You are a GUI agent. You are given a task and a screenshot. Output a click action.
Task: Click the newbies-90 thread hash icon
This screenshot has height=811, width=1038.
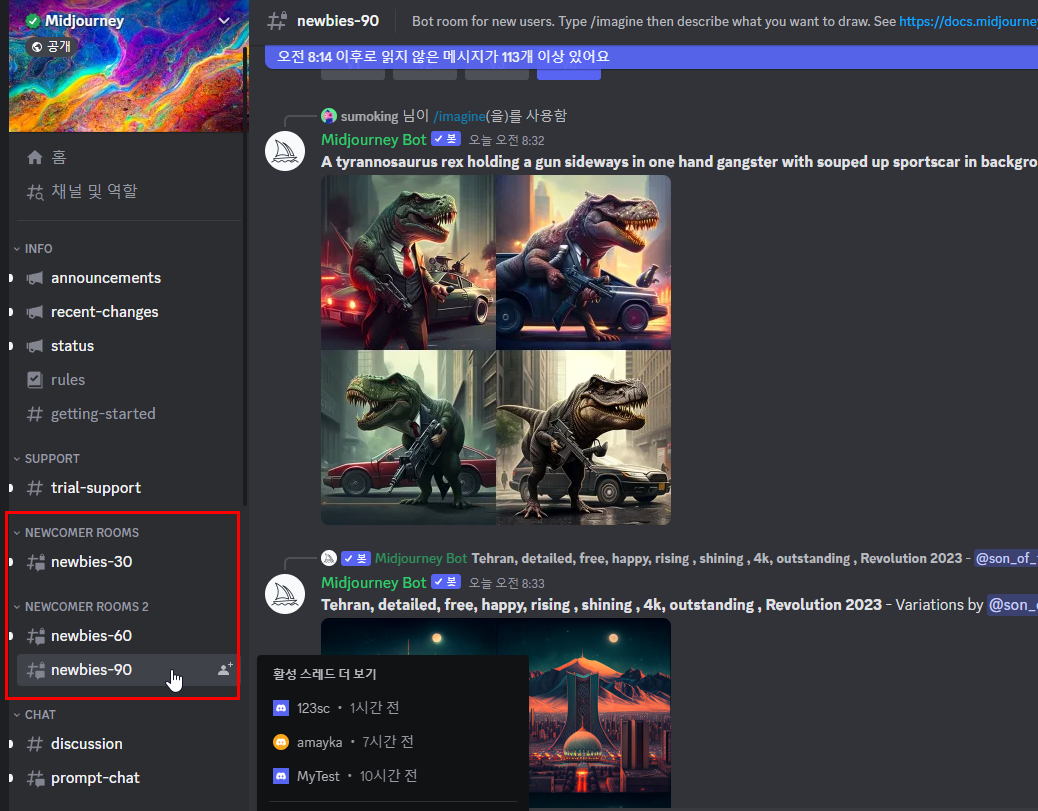35,670
